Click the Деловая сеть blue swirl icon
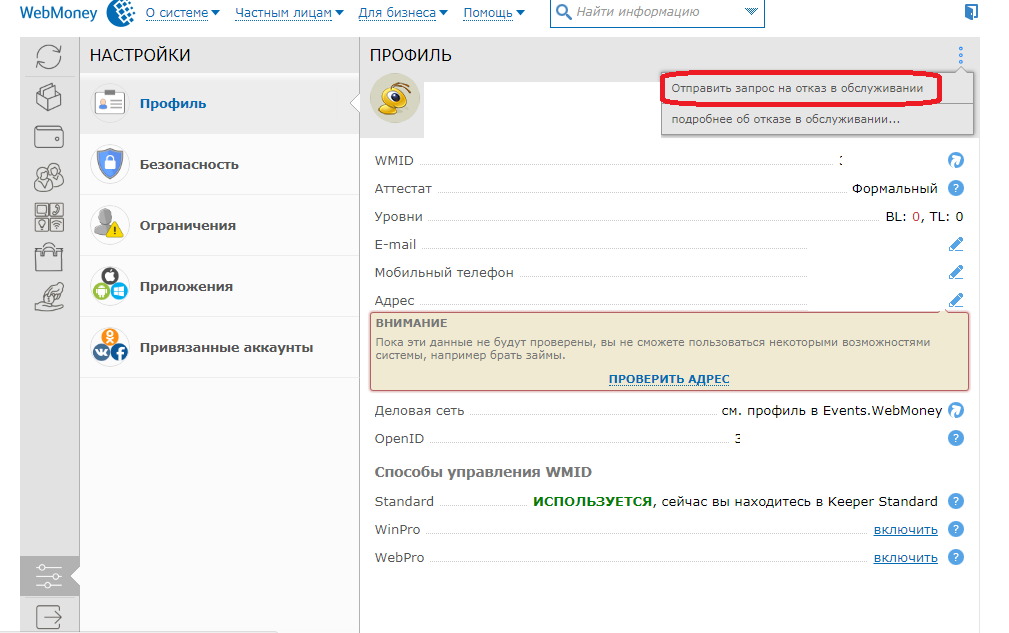 coord(956,410)
